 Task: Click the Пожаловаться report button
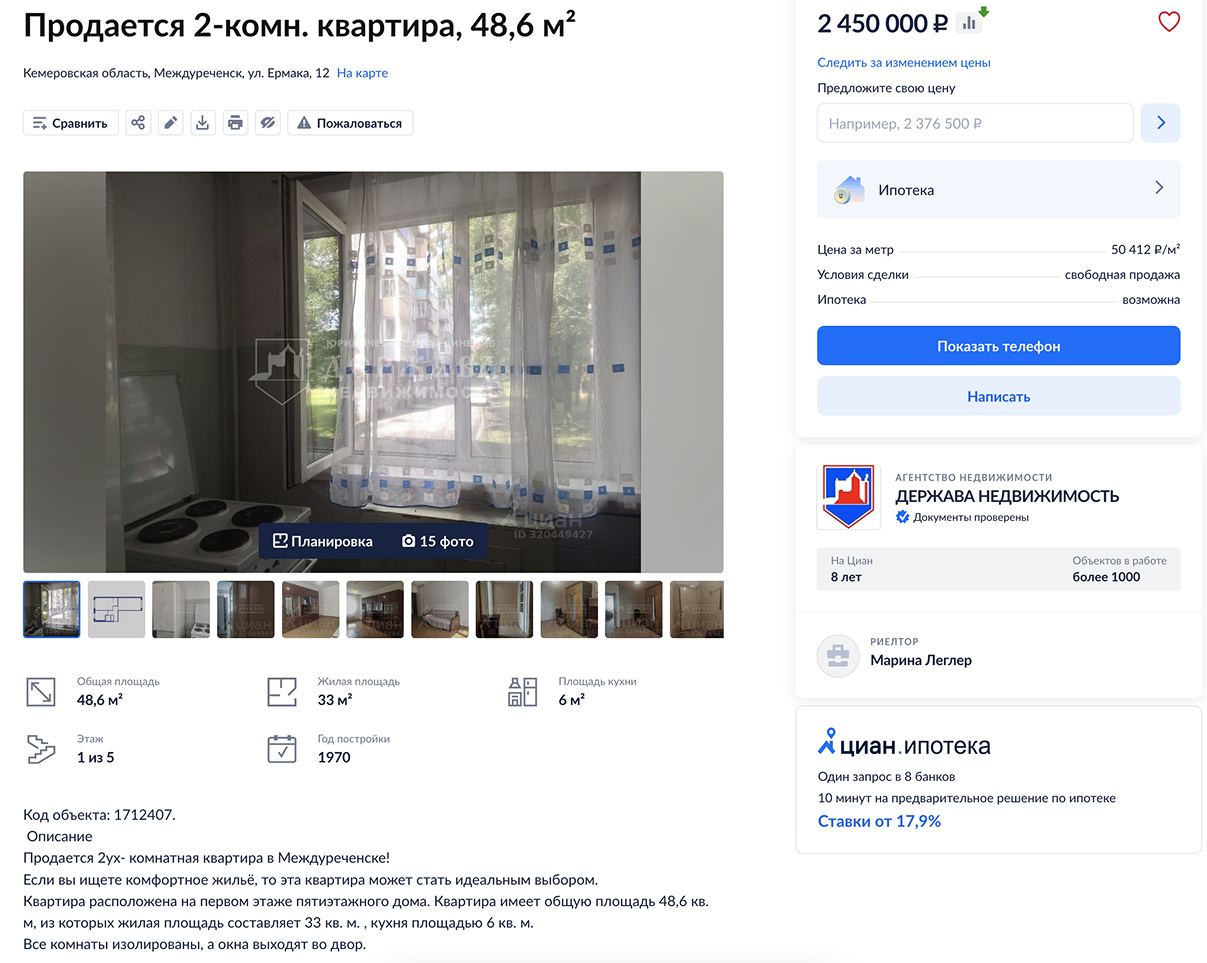pos(350,123)
